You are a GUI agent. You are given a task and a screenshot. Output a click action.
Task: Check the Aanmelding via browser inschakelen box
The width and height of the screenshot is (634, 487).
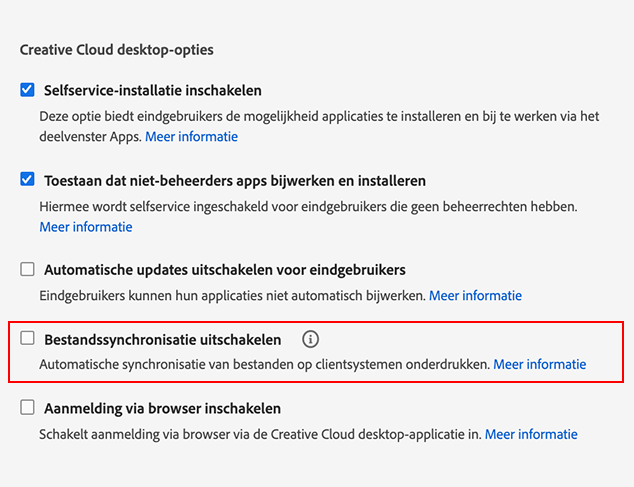(x=28, y=409)
